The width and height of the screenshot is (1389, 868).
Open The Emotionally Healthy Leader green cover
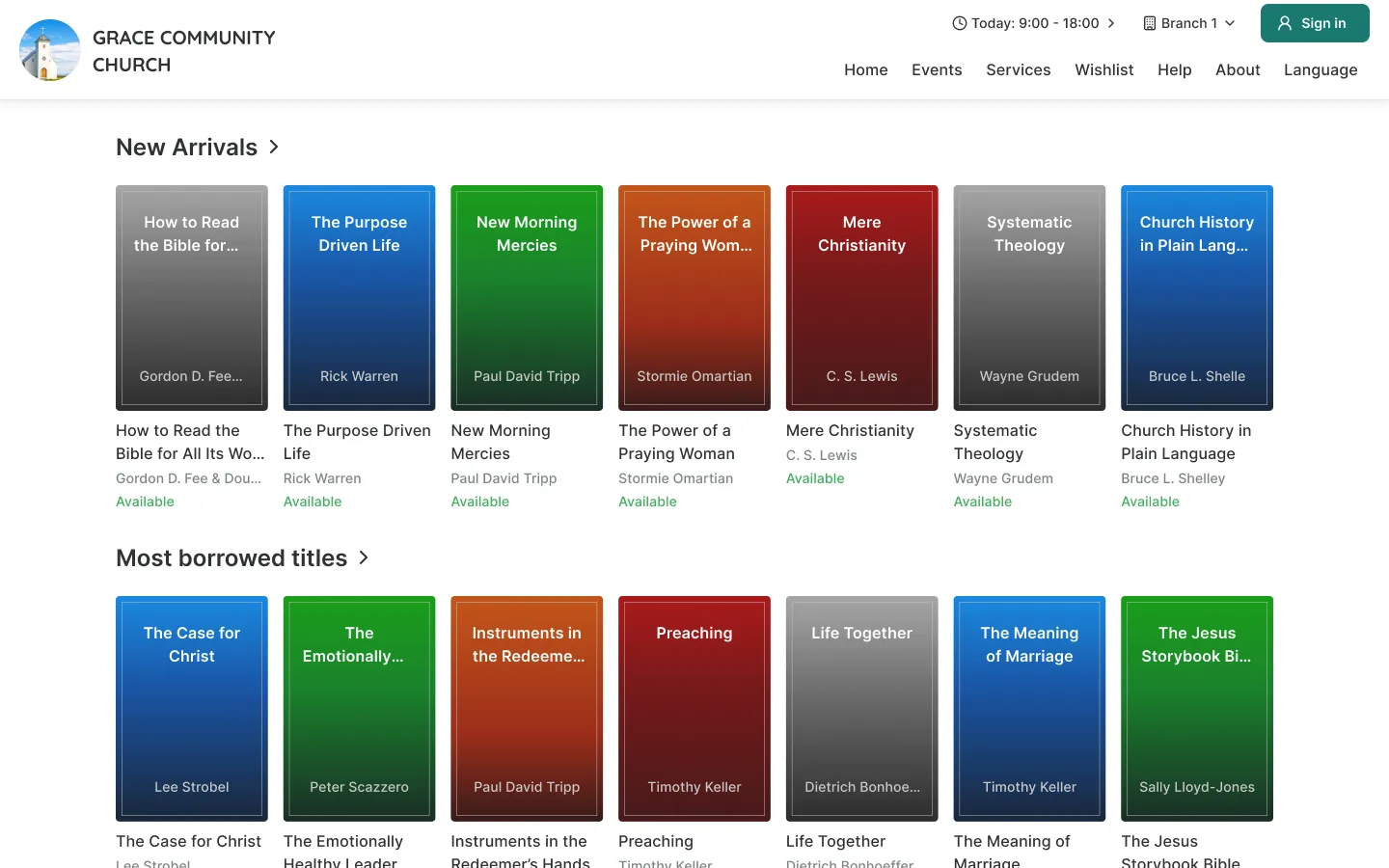359,709
